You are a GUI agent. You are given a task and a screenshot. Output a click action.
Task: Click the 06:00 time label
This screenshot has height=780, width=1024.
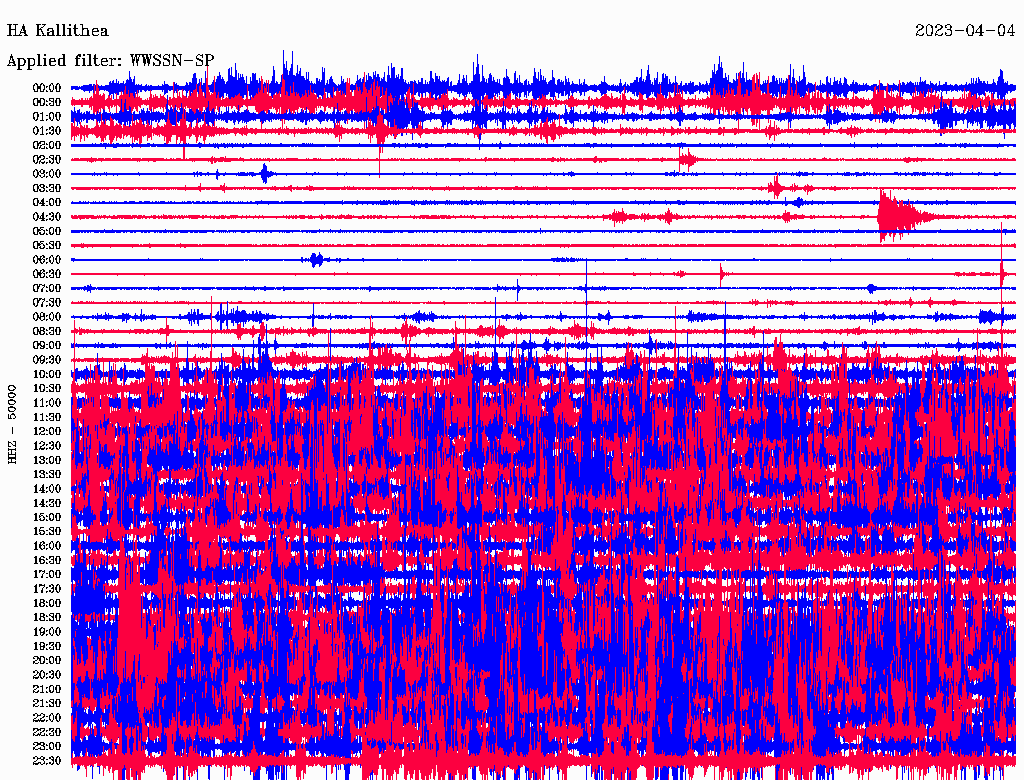coord(47,259)
